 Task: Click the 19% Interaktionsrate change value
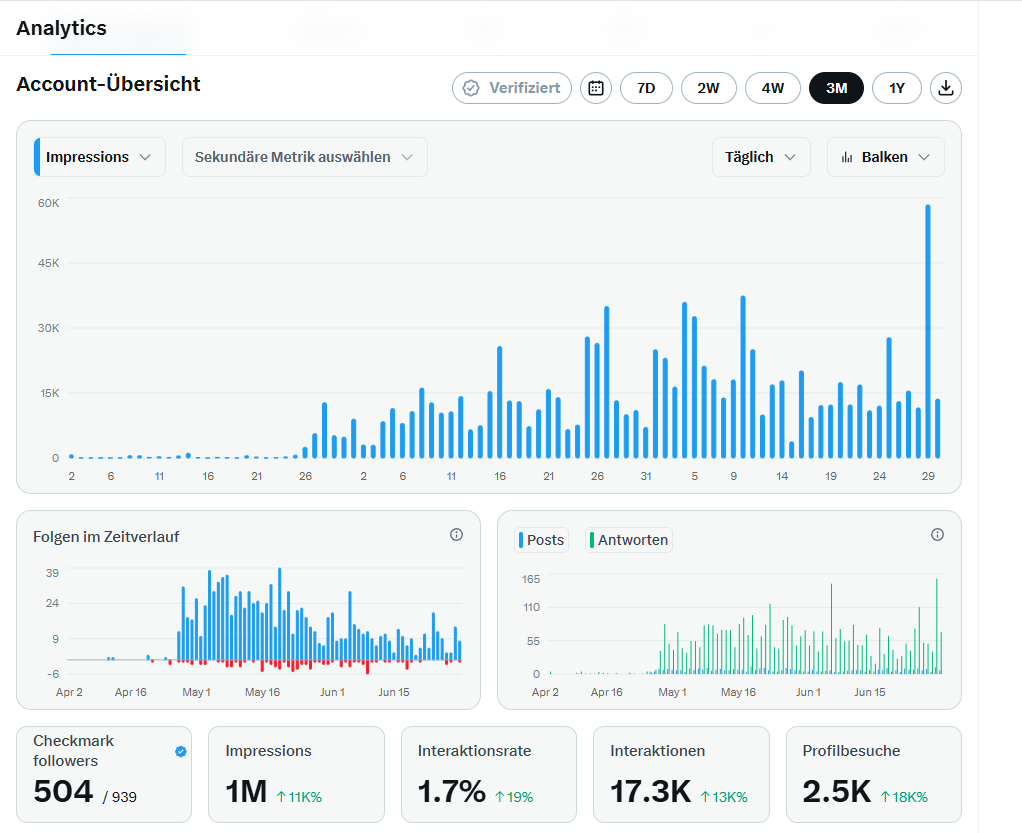coord(514,796)
